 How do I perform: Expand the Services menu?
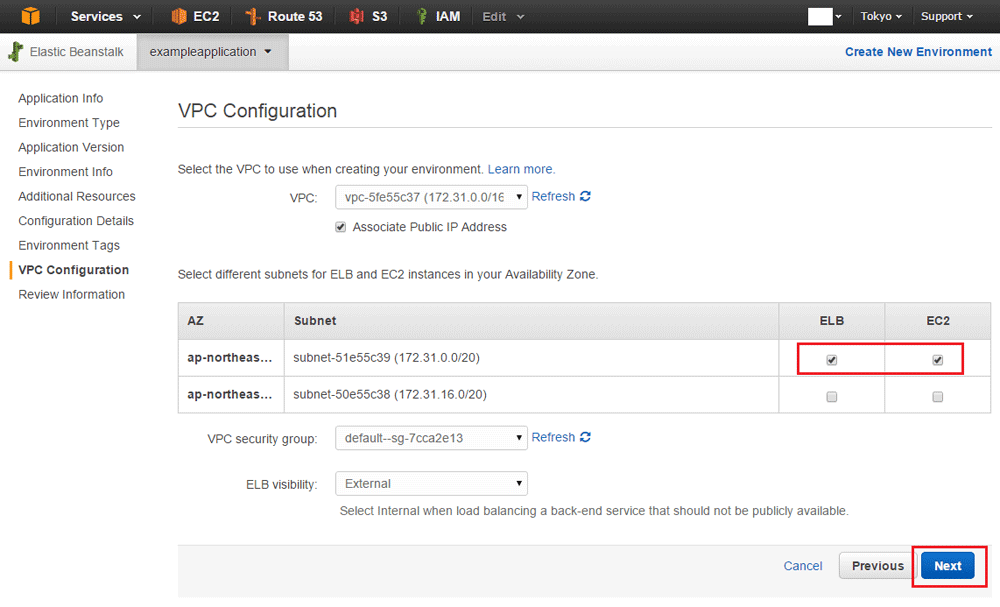pyautogui.click(x=105, y=17)
